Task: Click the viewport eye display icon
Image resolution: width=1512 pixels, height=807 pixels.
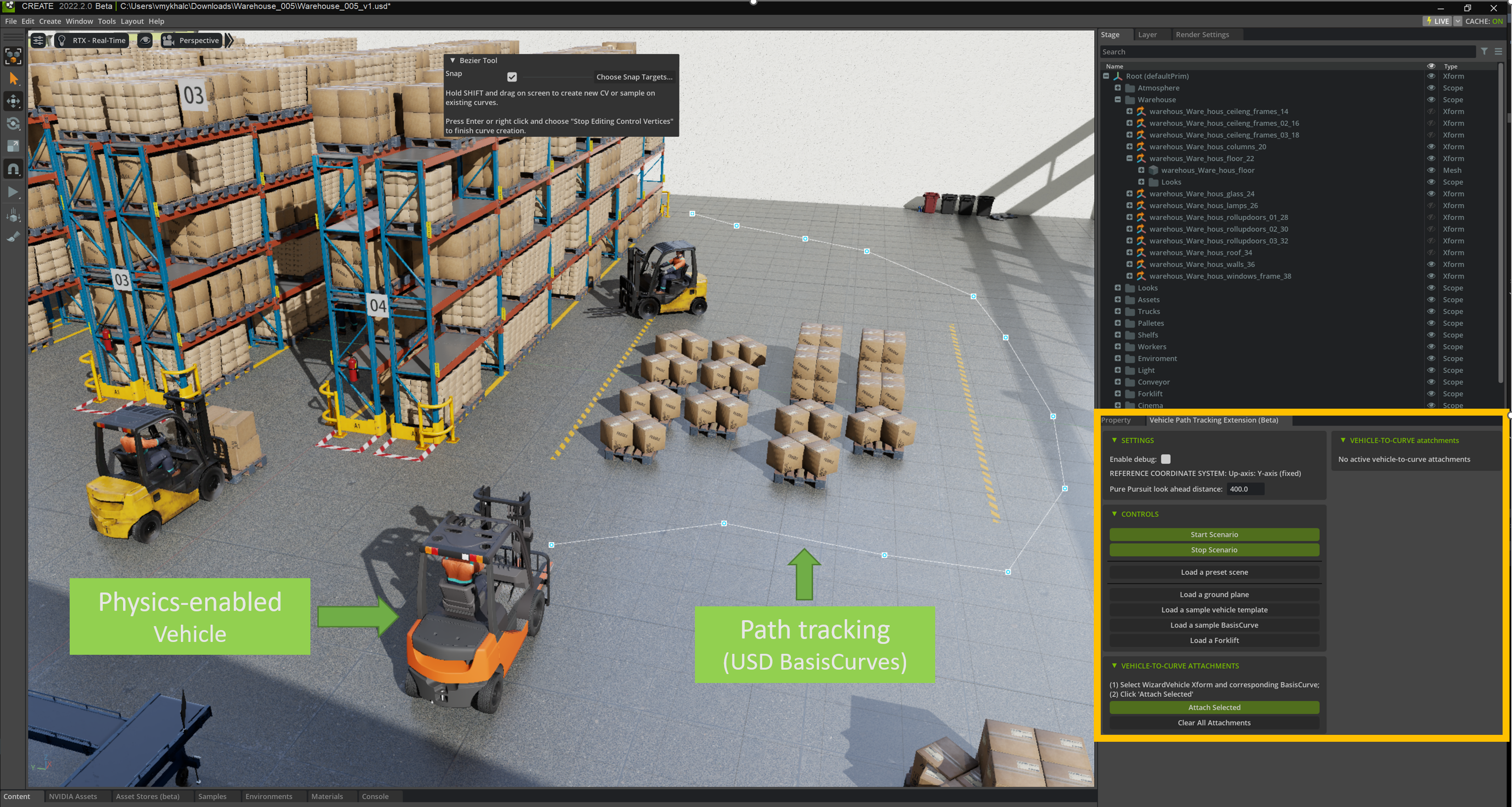Action: (x=145, y=41)
